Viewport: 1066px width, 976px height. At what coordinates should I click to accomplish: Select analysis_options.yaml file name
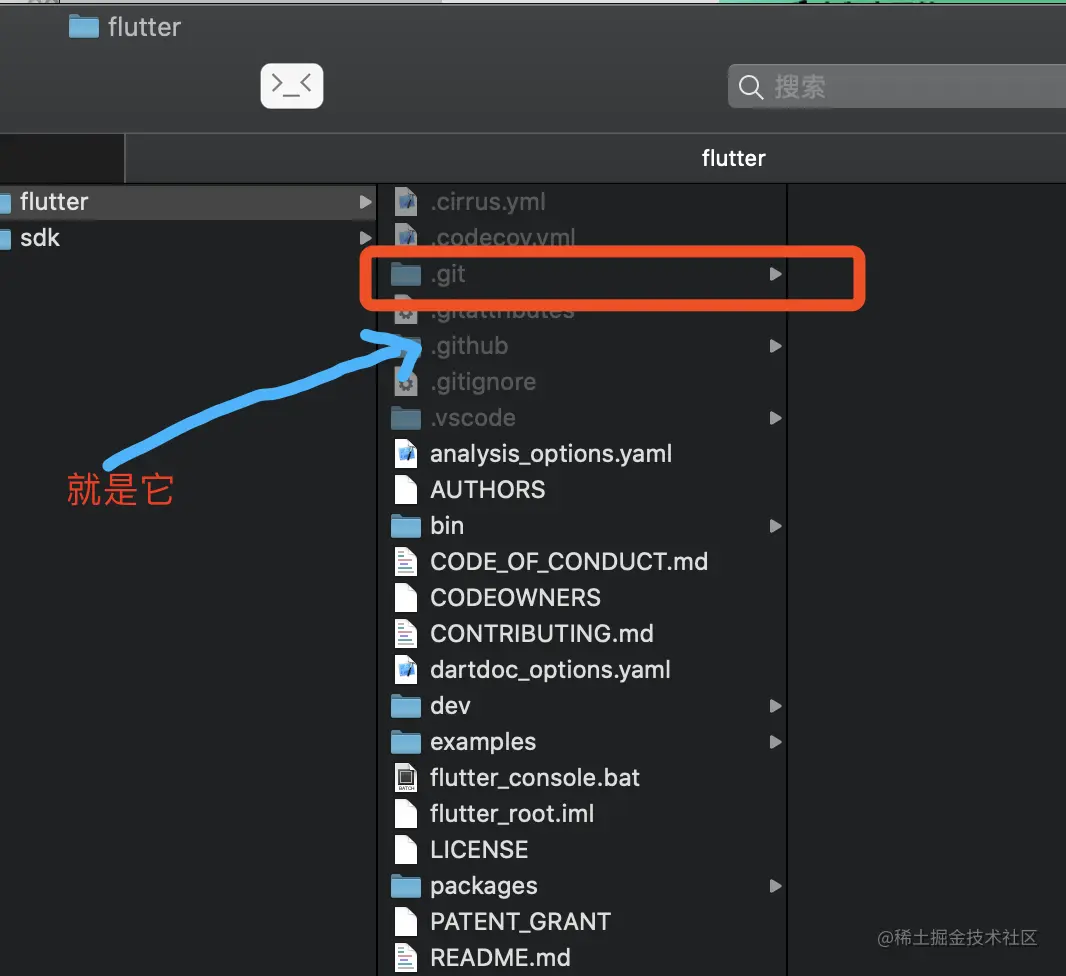click(x=551, y=454)
